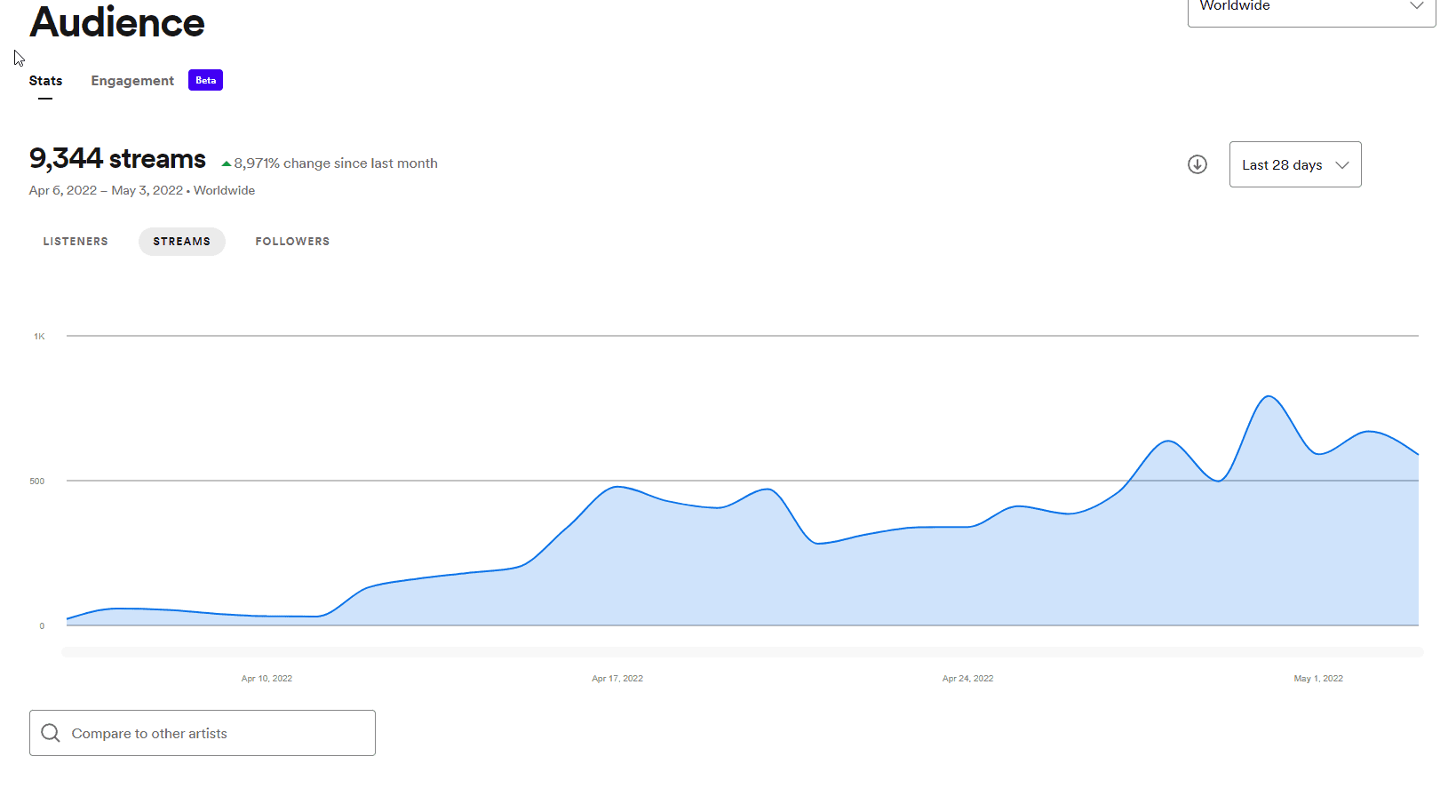
Task: Click the highest peak on the streams chart
Action: pos(1268,397)
